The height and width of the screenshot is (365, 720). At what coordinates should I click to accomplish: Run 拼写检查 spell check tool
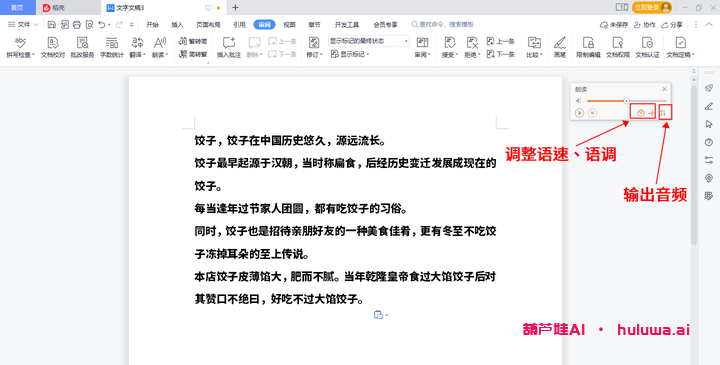pyautogui.click(x=20, y=48)
